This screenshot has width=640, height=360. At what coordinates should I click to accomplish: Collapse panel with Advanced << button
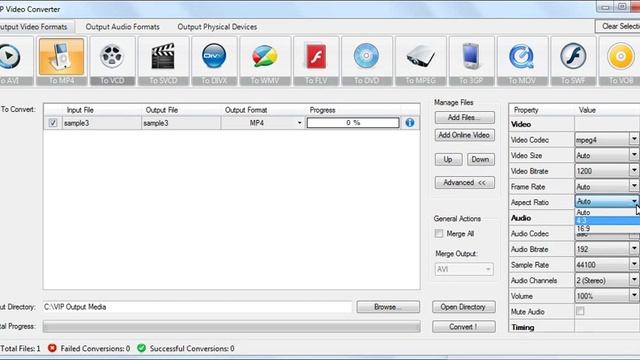(x=464, y=182)
